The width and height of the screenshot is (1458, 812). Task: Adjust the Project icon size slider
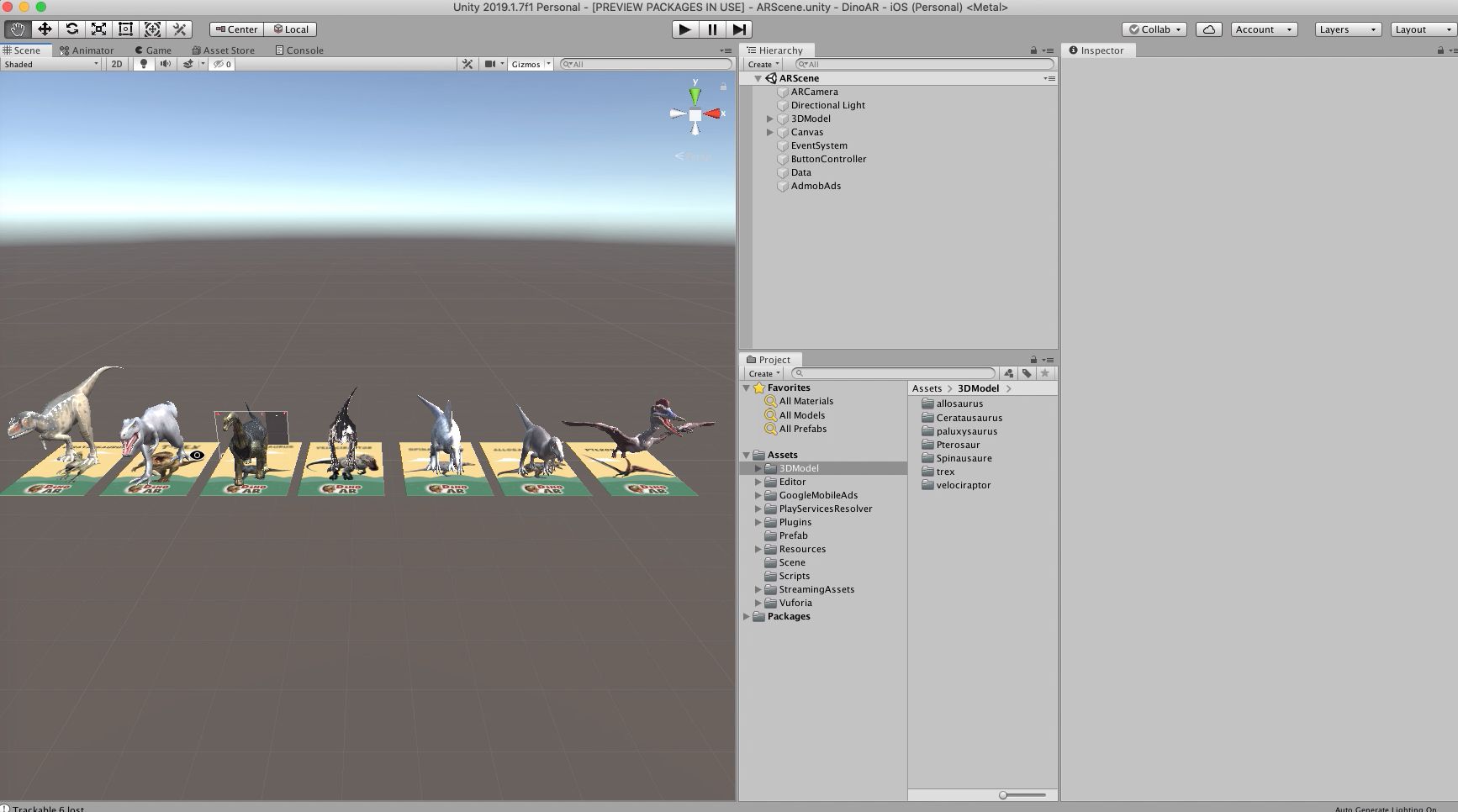point(1004,795)
